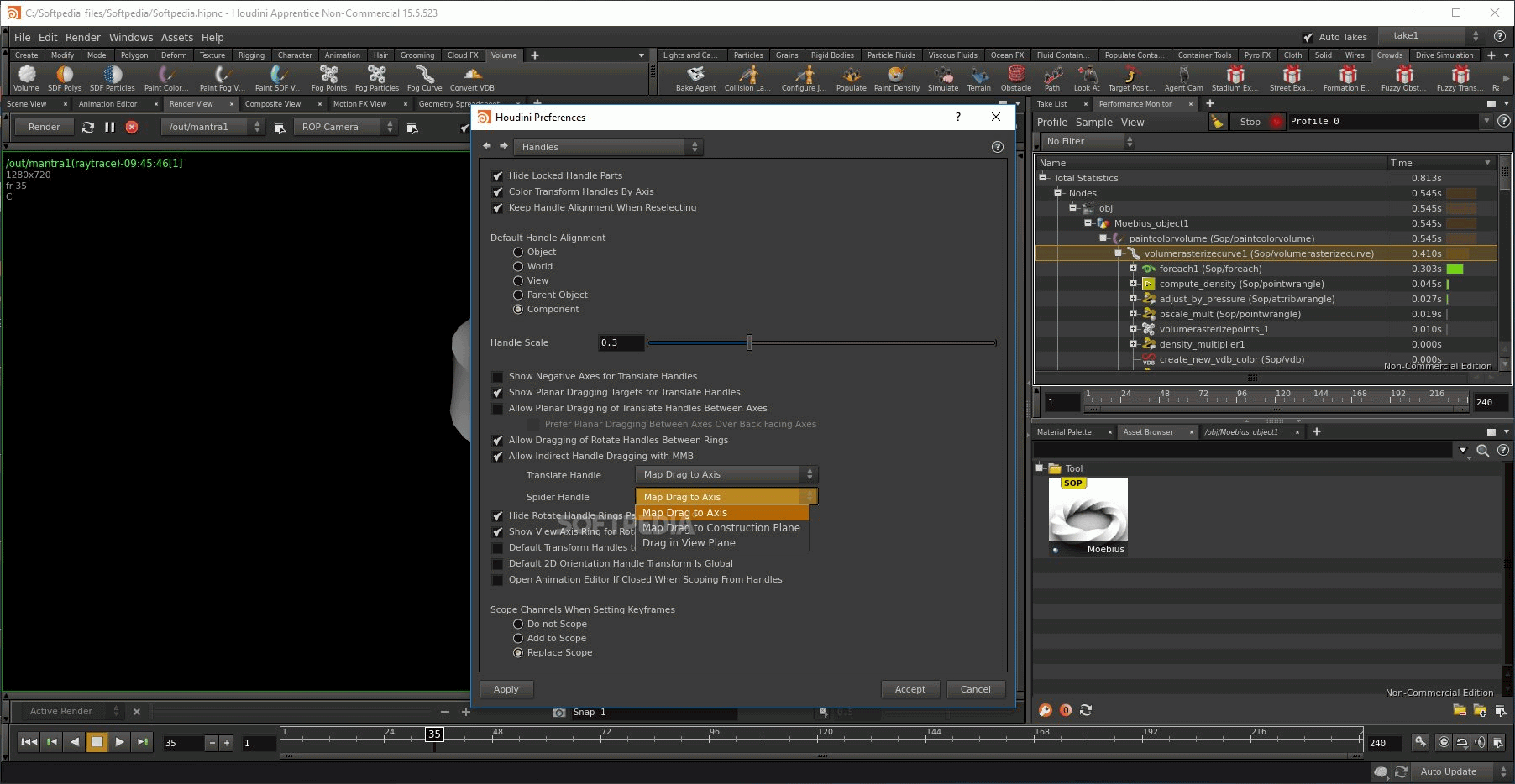Choose Drag in View Plane option
Viewport: 1515px width, 784px height.
[689, 543]
